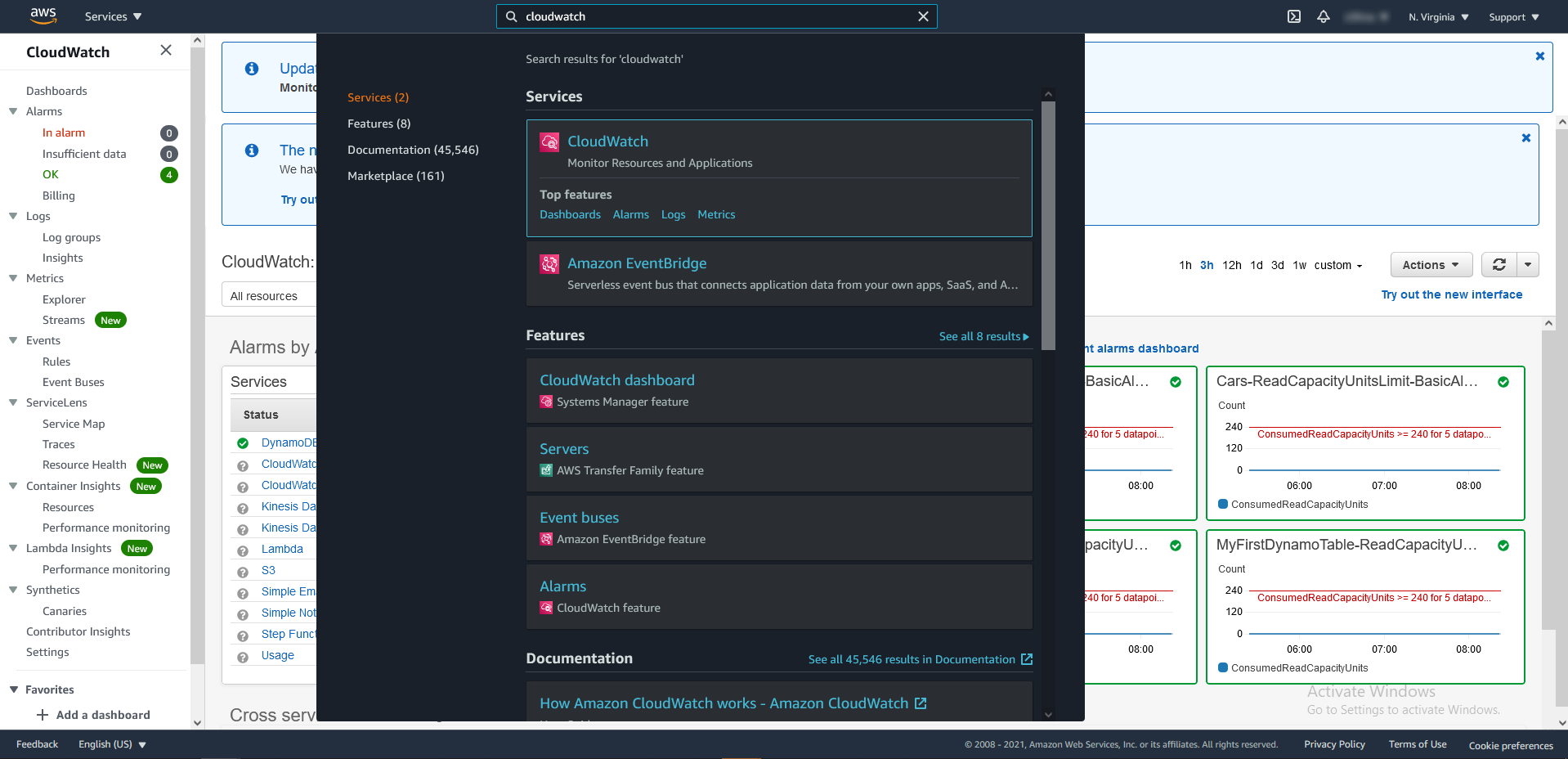Open Log groups in the sidebar

[x=71, y=237]
